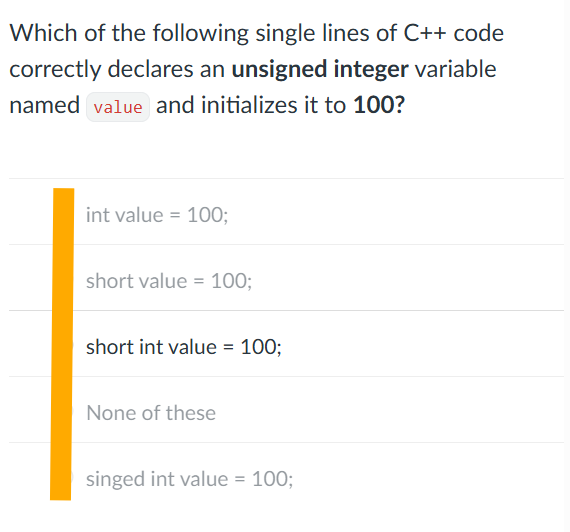
Task: Click the red 'value' inline code chip
Action: click(x=118, y=107)
